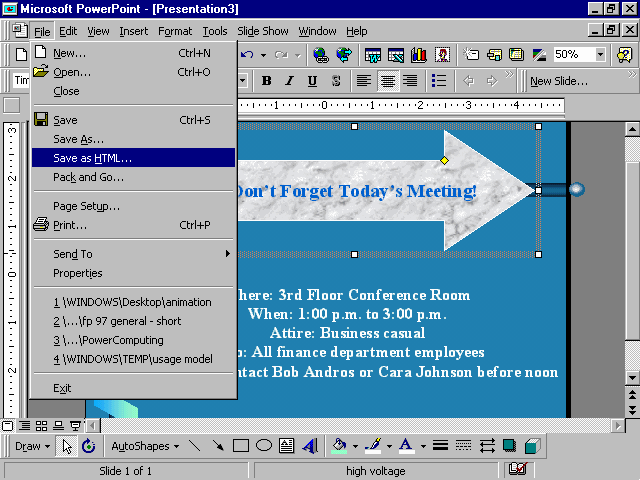Screen dimensions: 640x480
Task: Choose Save as HTML menu item
Action: (x=133, y=158)
